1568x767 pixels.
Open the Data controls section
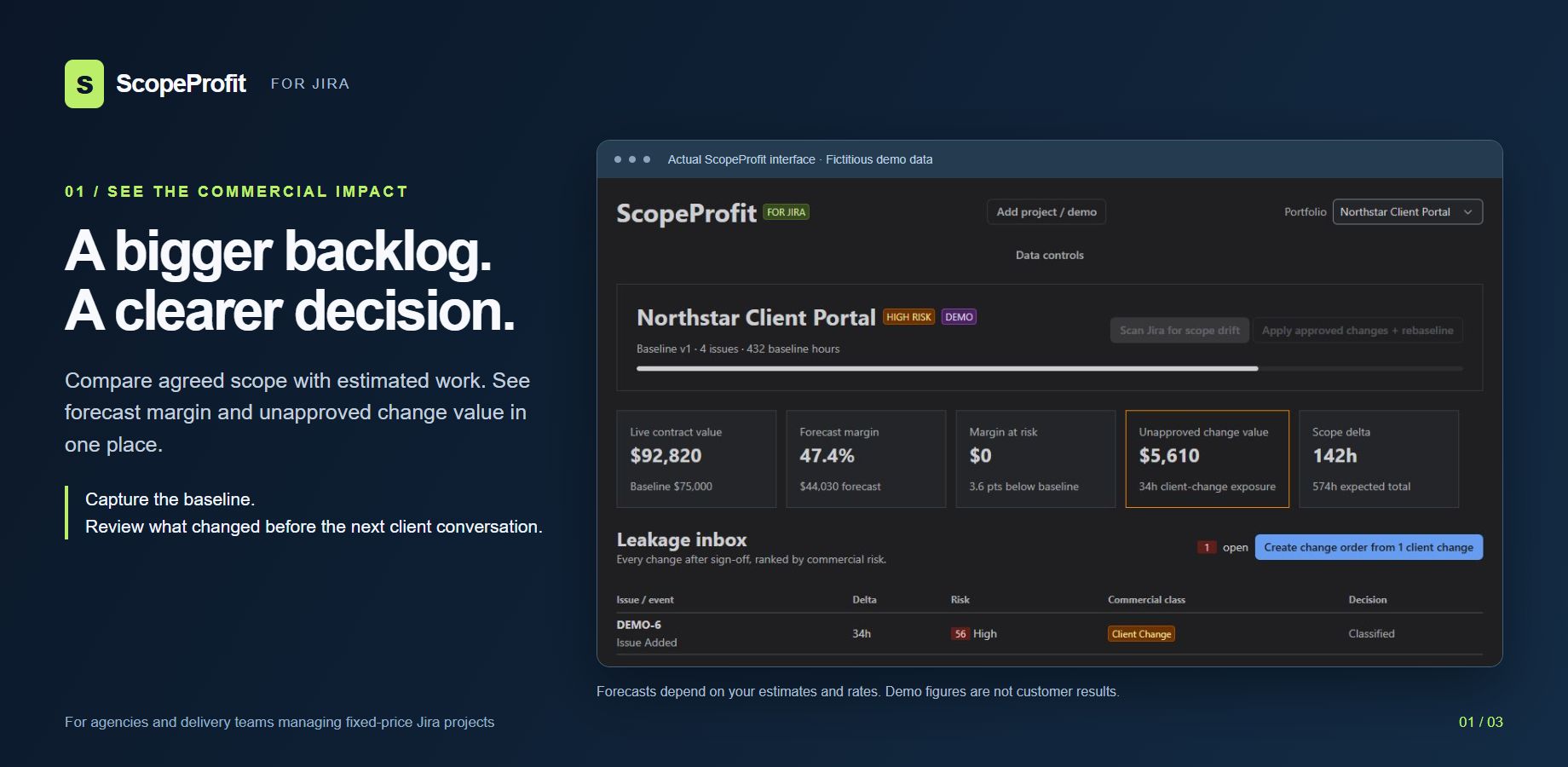[x=1049, y=255]
